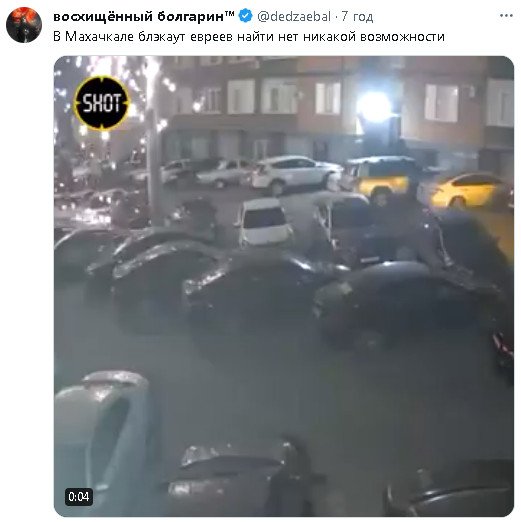Screen dimensions: 521x522
Task: Open the three-dot more options menu
Action: pos(506,16)
